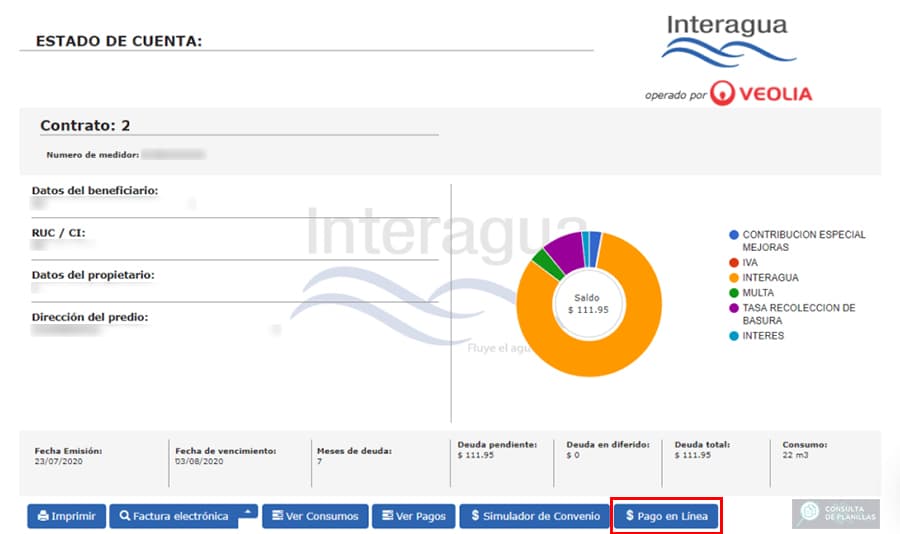Click the printer icon in Imprimir
The image size is (900, 534).
coord(43,516)
